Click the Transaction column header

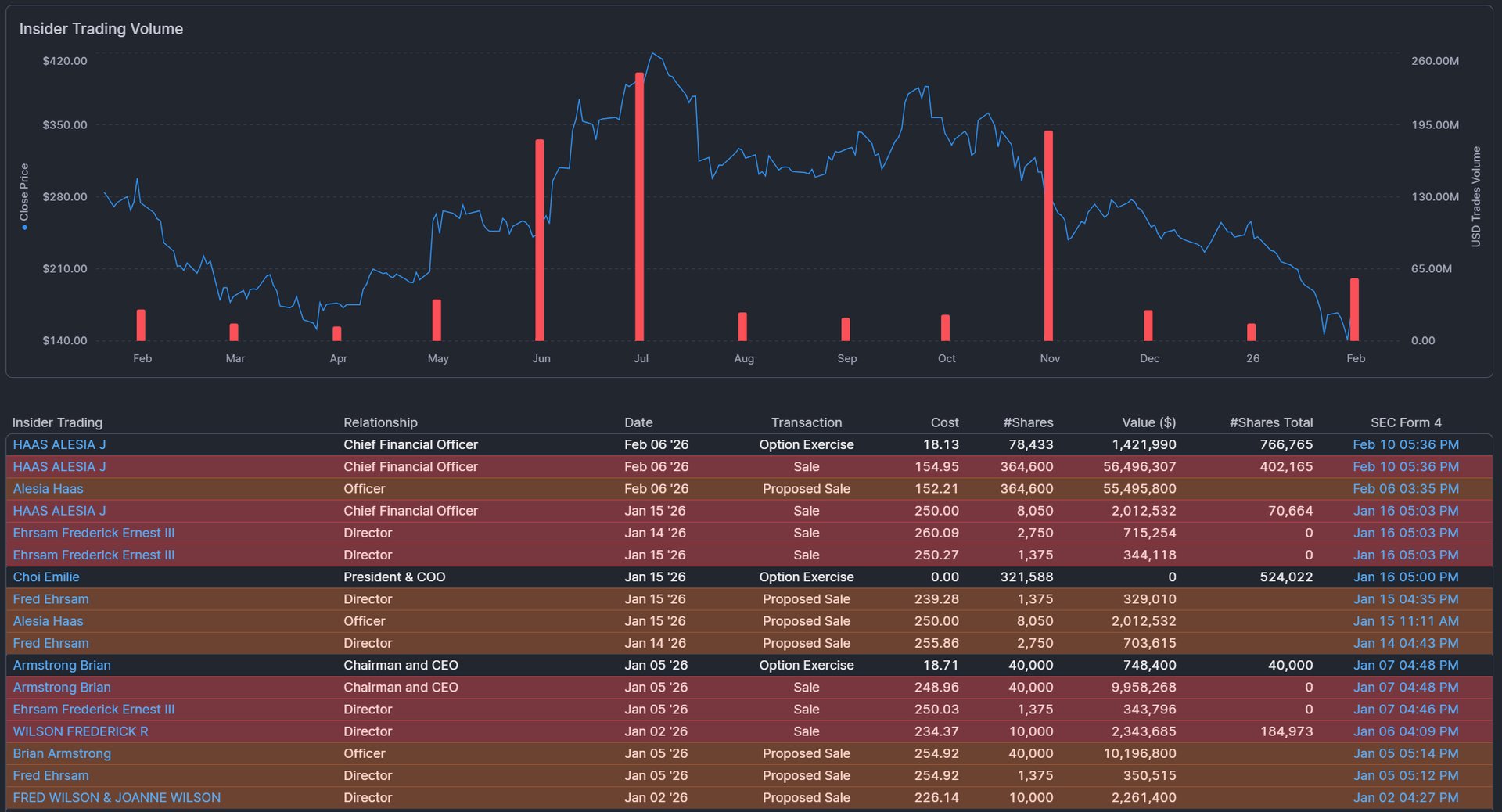pyautogui.click(x=807, y=422)
